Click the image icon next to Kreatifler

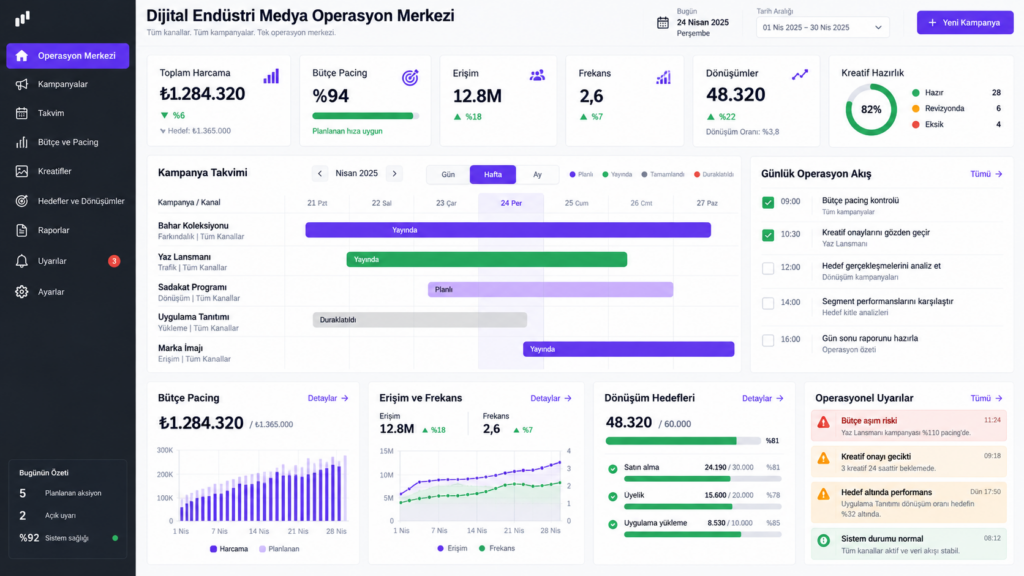pos(22,171)
